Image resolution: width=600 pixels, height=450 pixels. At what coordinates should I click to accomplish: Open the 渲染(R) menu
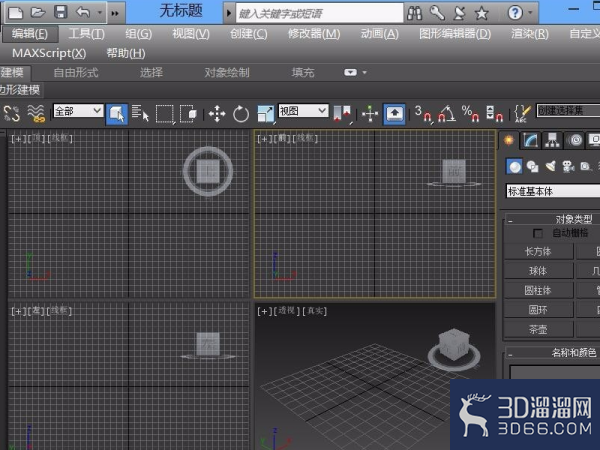point(530,34)
